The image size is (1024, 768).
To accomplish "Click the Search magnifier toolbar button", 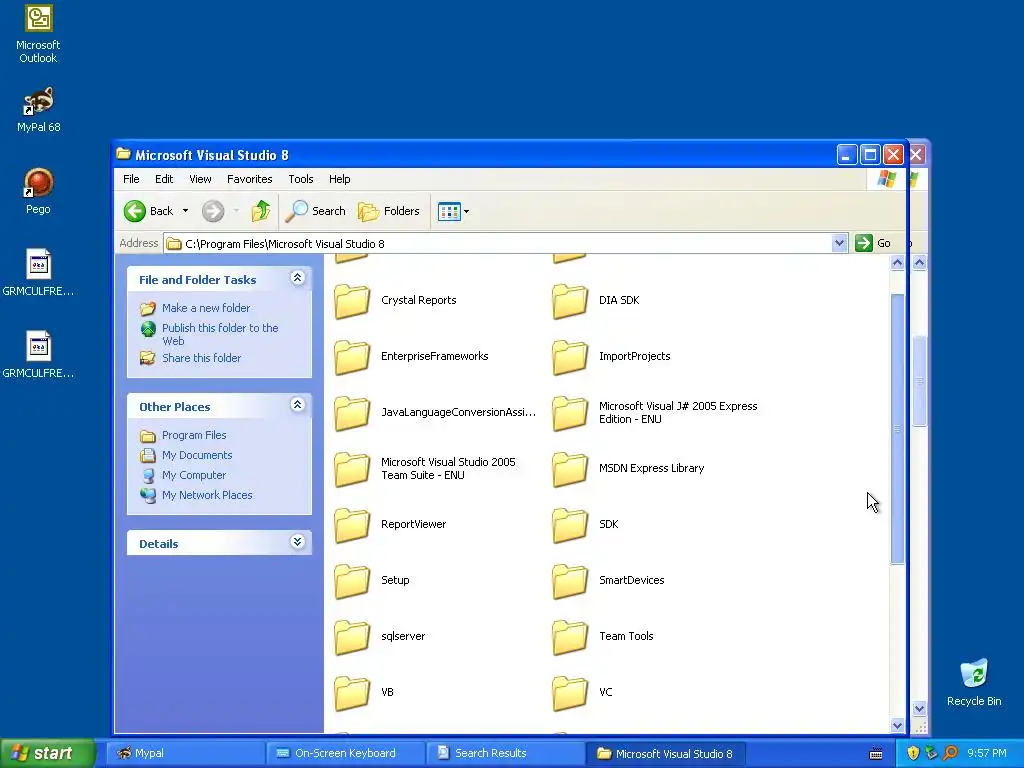I will (x=316, y=211).
